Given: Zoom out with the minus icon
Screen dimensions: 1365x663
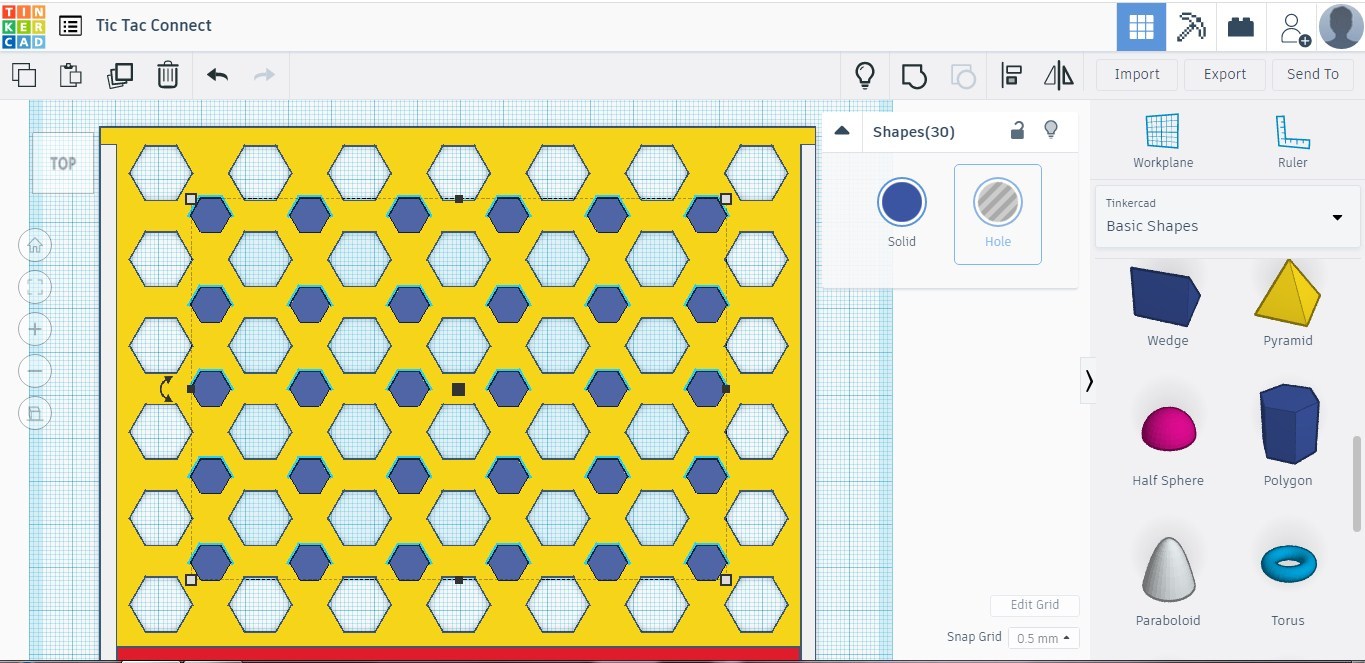Looking at the screenshot, I should (x=35, y=371).
